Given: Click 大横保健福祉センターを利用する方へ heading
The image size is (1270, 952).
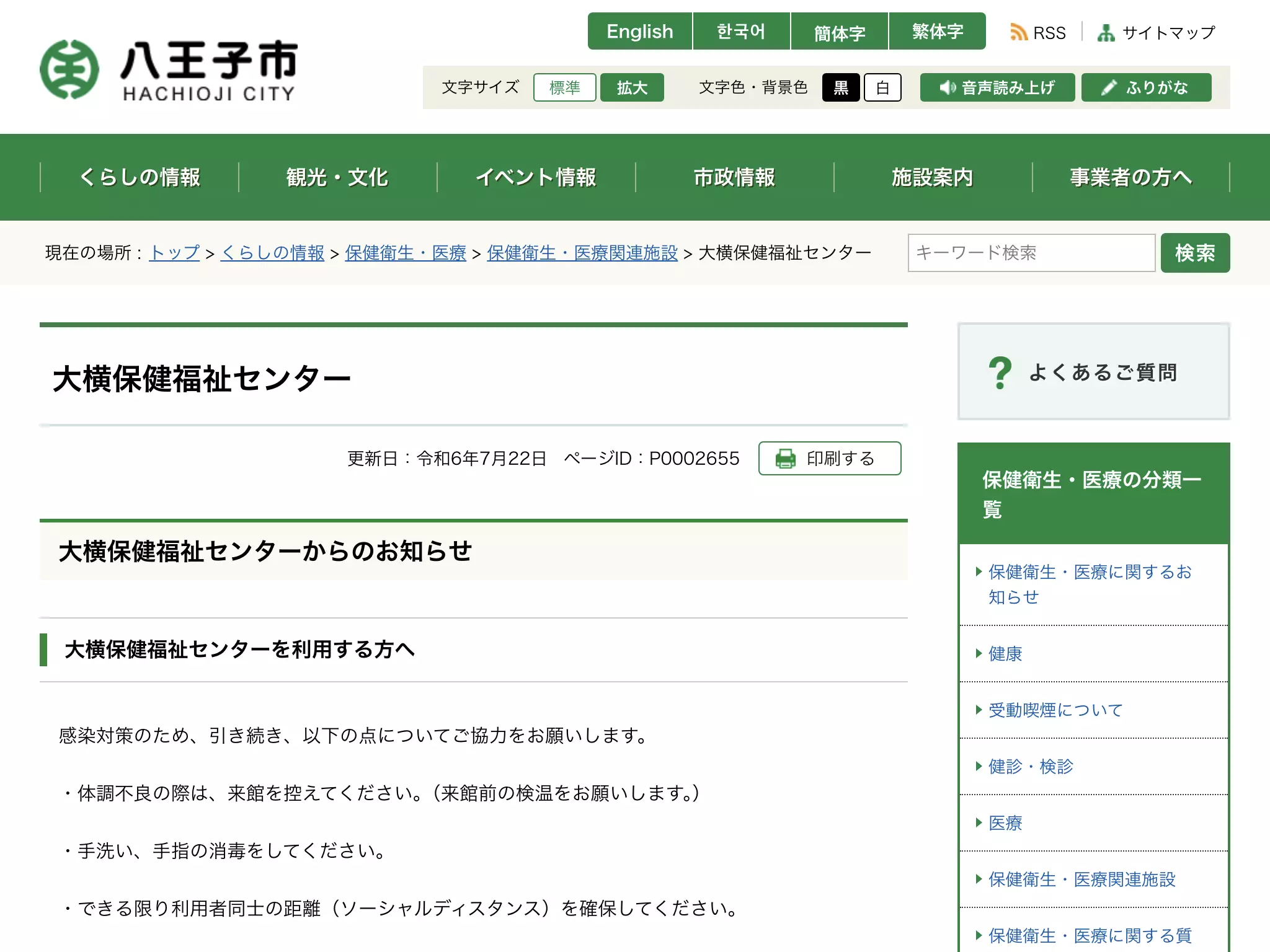Looking at the screenshot, I should [239, 650].
